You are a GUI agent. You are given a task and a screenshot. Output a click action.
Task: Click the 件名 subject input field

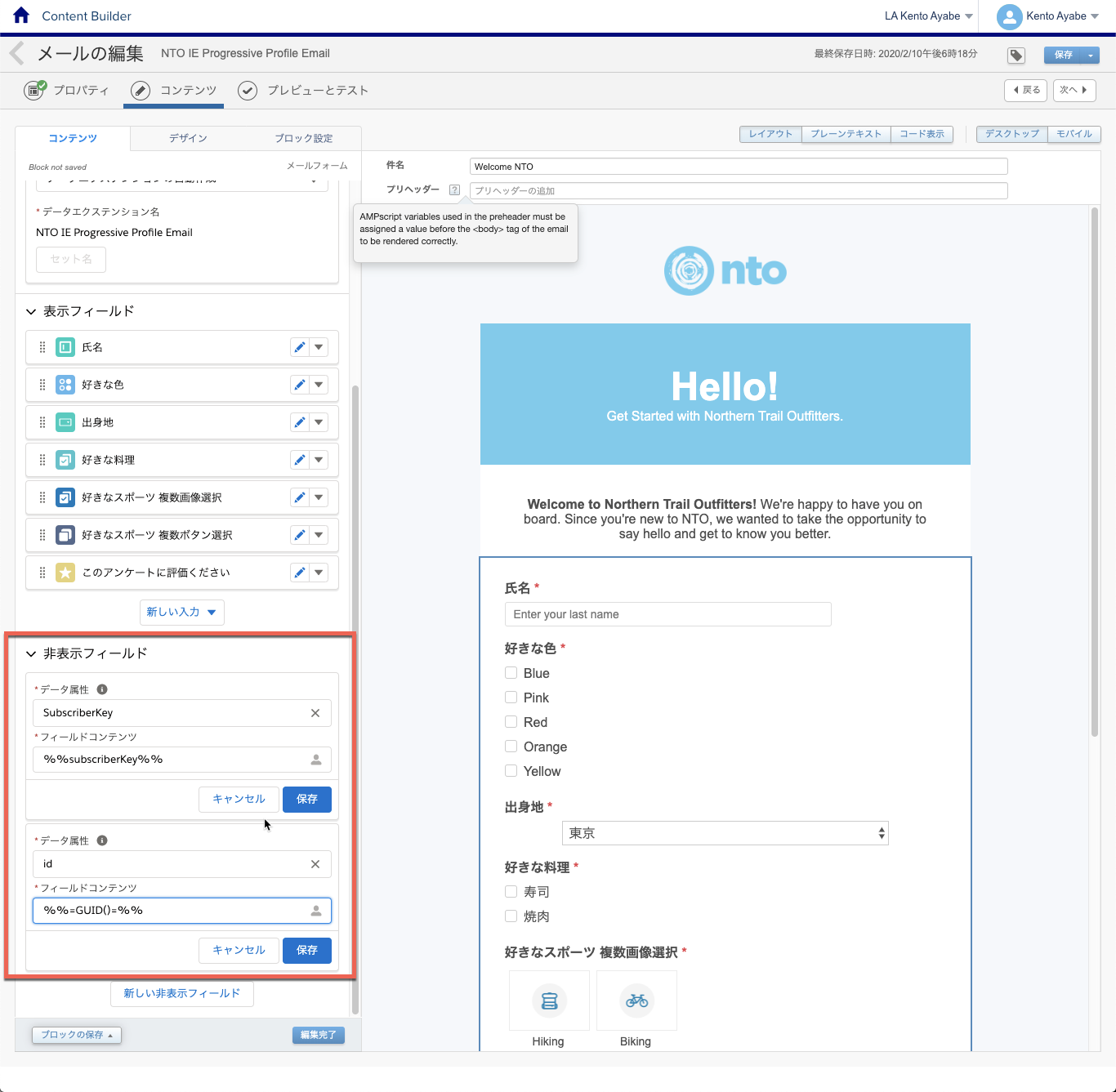tap(739, 167)
